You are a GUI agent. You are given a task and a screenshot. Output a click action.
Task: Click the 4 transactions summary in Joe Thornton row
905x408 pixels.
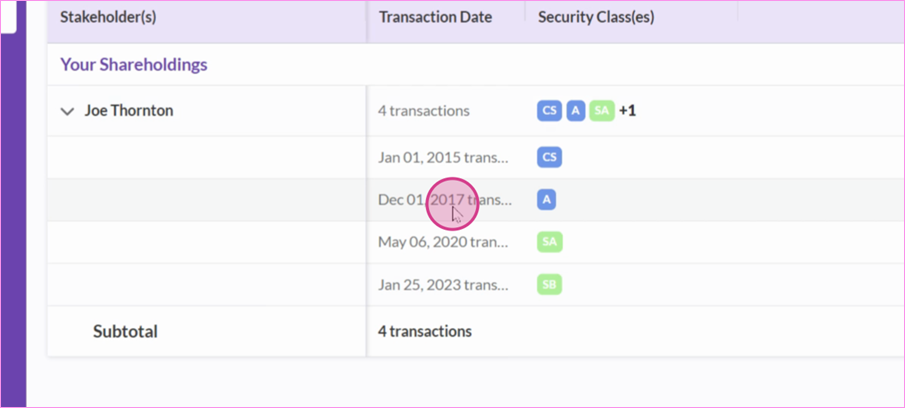(424, 111)
